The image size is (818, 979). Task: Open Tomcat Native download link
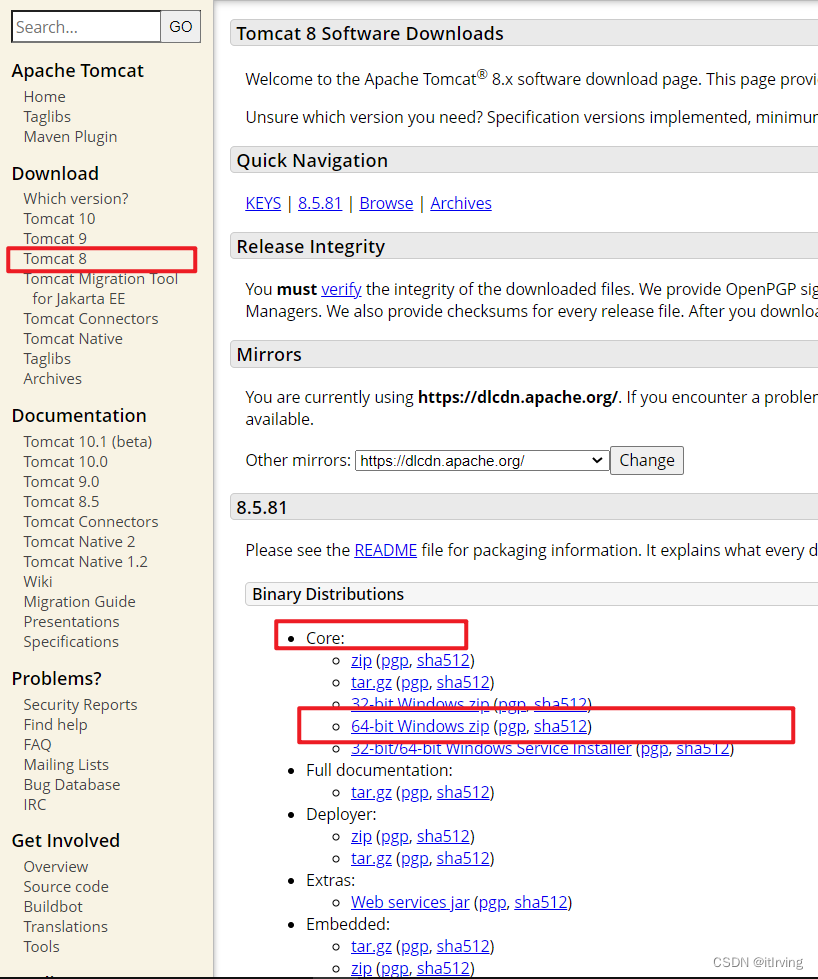click(x=73, y=338)
